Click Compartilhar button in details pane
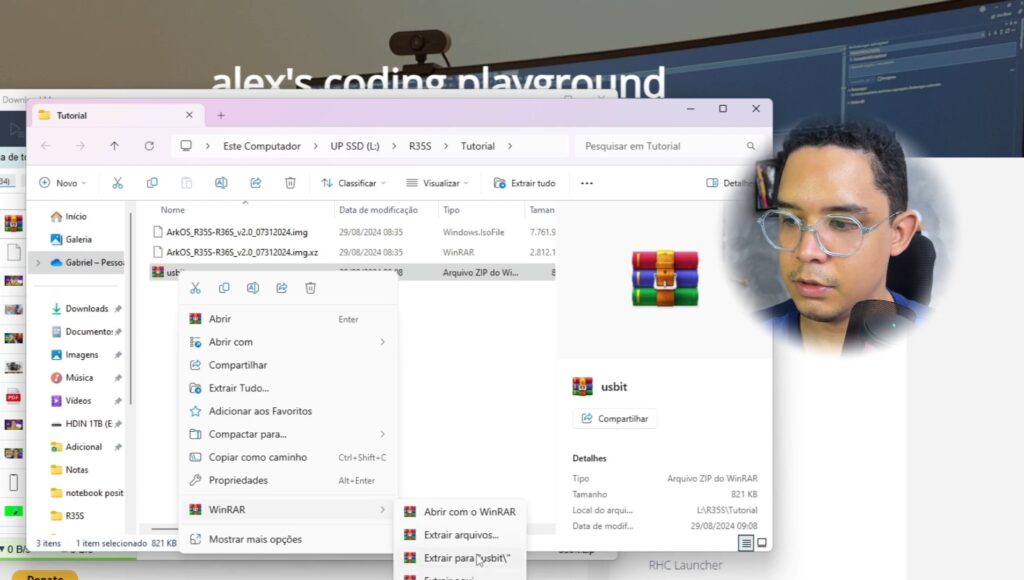The width and height of the screenshot is (1024, 580). point(615,419)
